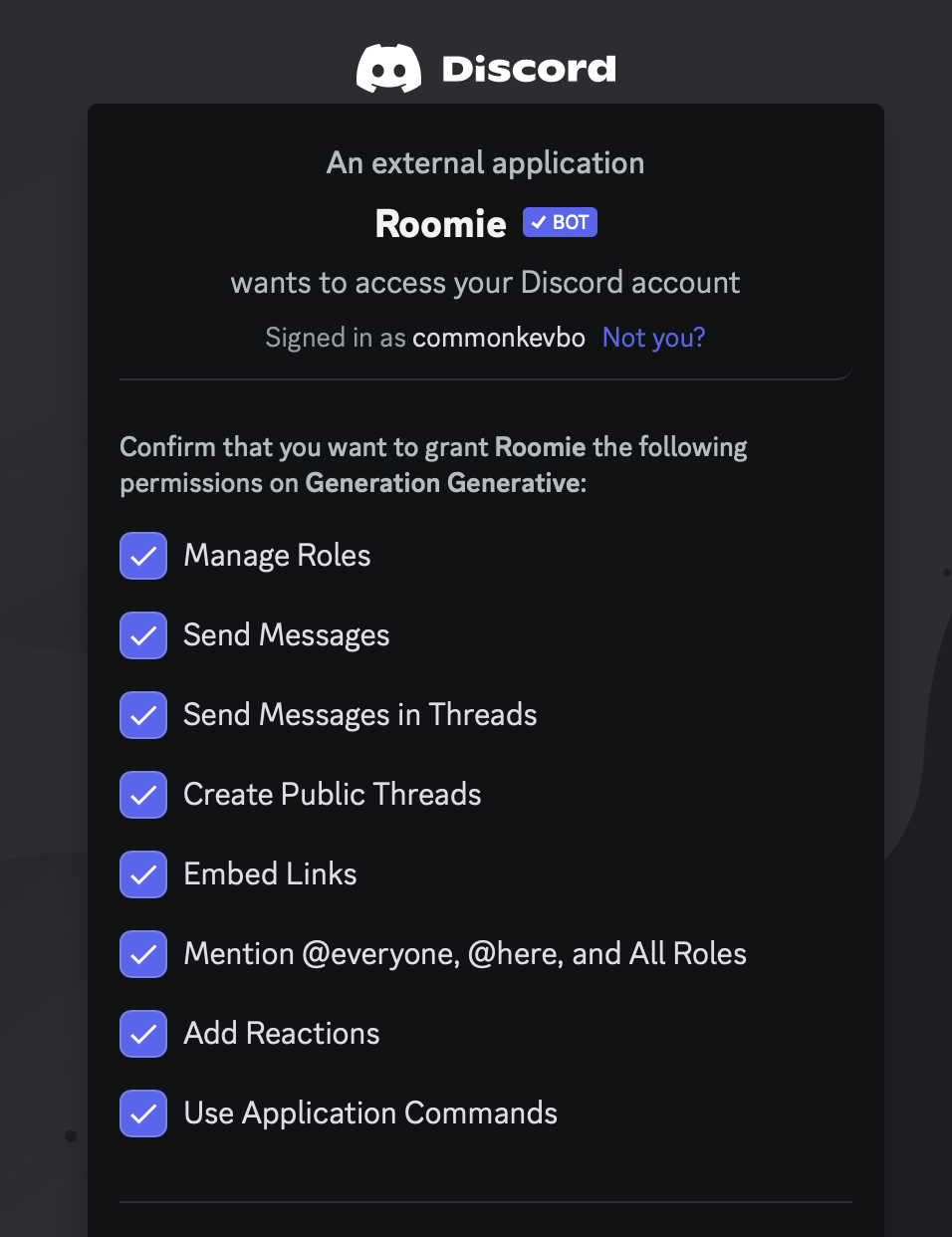
Task: Click the "Add Reactions" permission label
Action: pyautogui.click(x=282, y=1034)
